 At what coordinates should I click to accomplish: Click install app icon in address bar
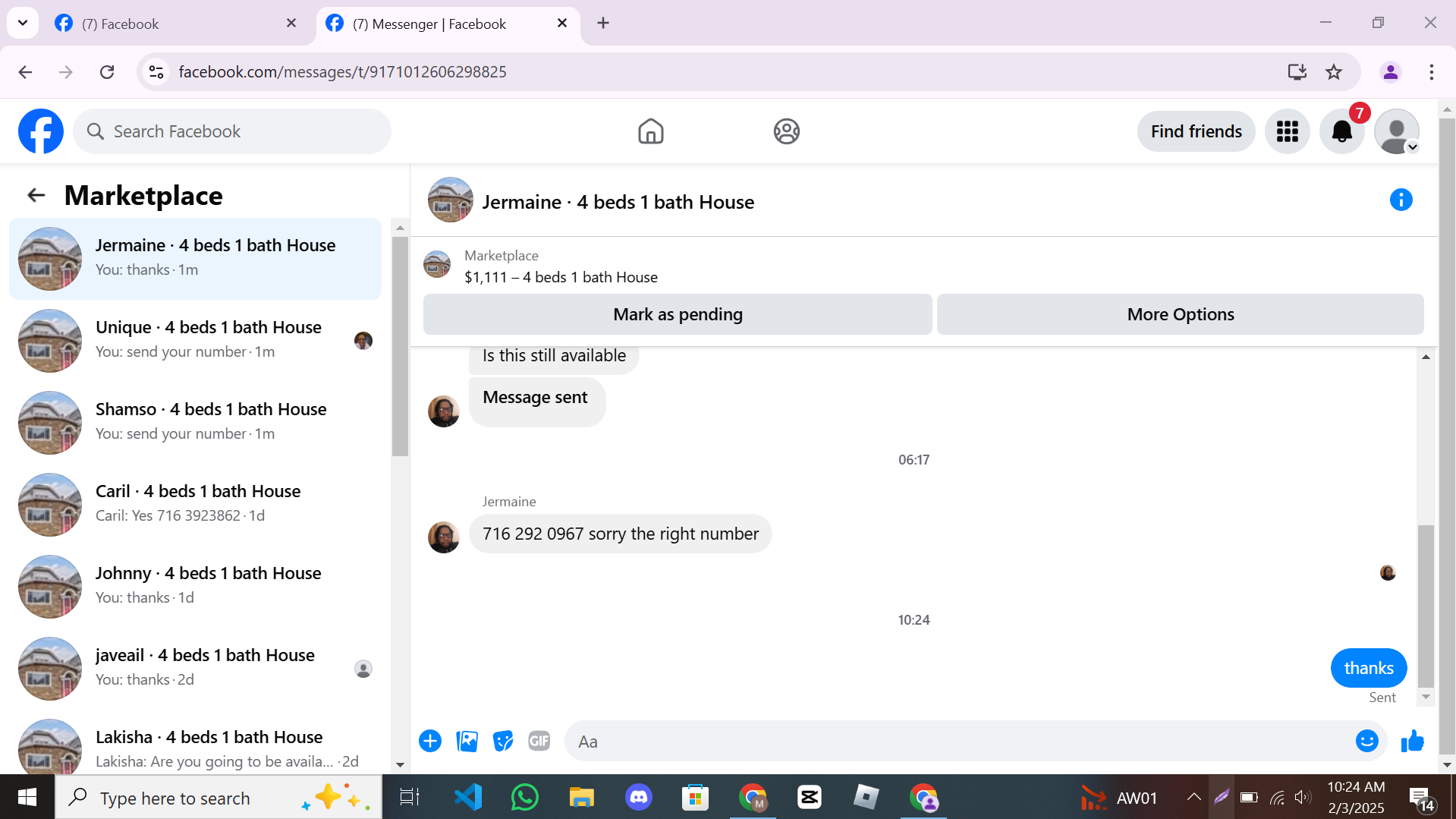point(1297,72)
